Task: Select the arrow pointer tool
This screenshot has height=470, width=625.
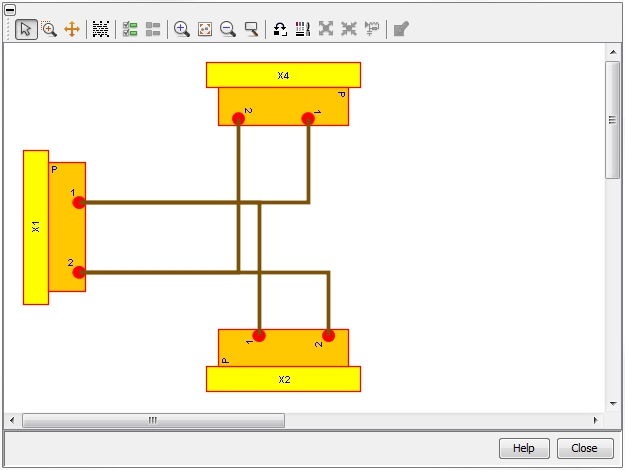Action: (26, 29)
